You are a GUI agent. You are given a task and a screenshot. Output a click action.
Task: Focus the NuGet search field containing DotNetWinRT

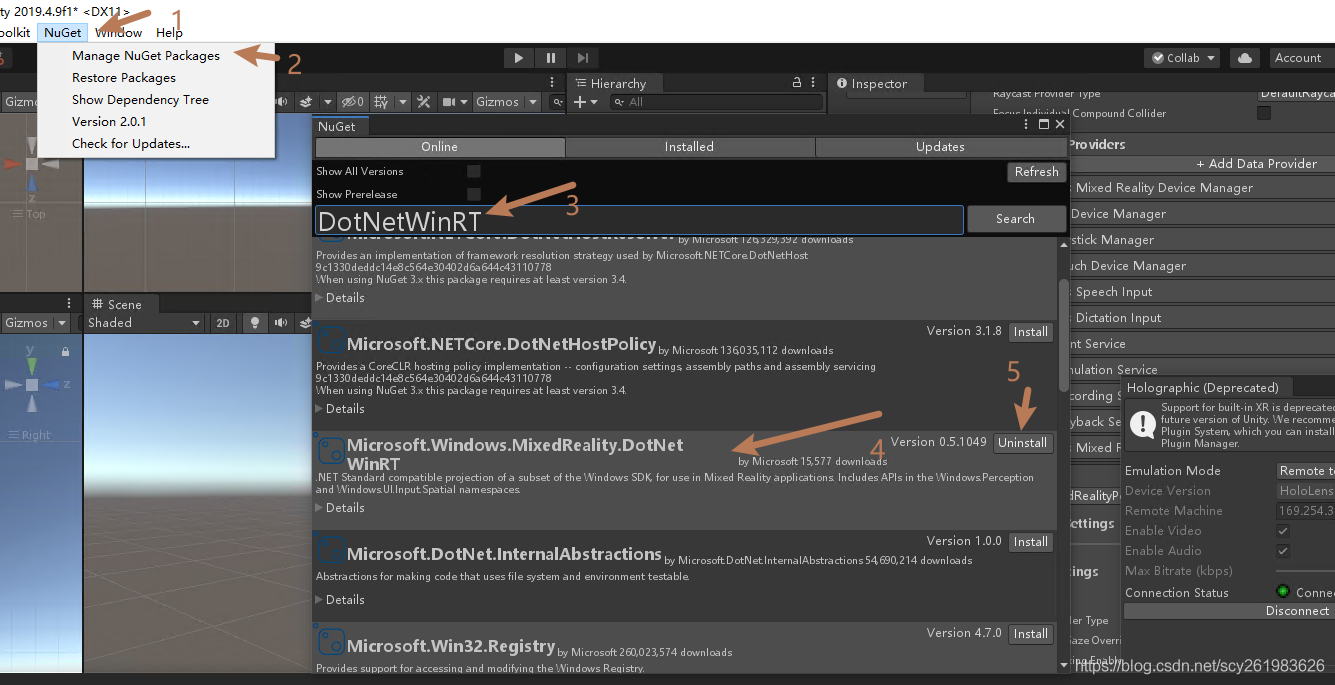click(x=639, y=220)
